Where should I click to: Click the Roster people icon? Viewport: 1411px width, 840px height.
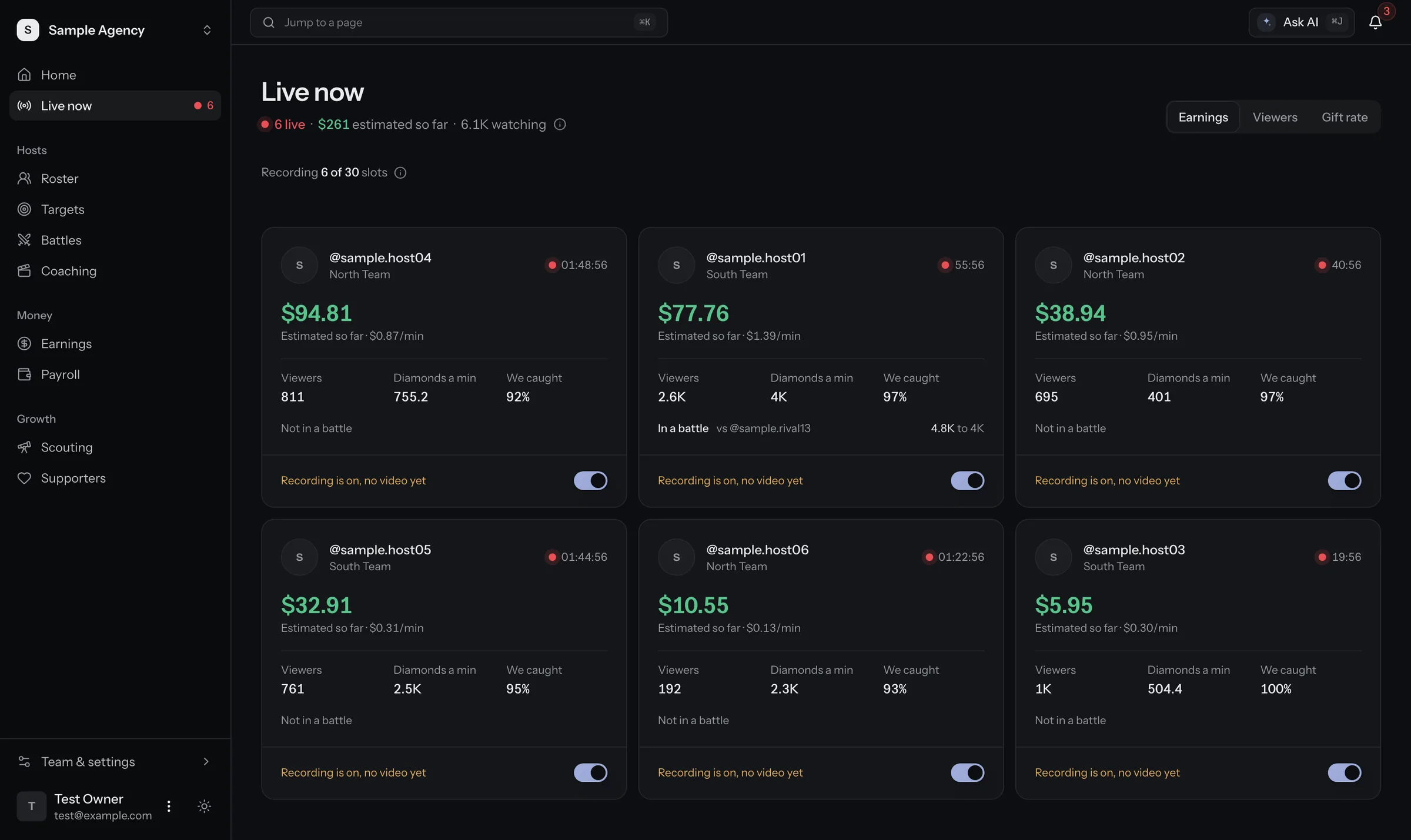pyautogui.click(x=24, y=178)
